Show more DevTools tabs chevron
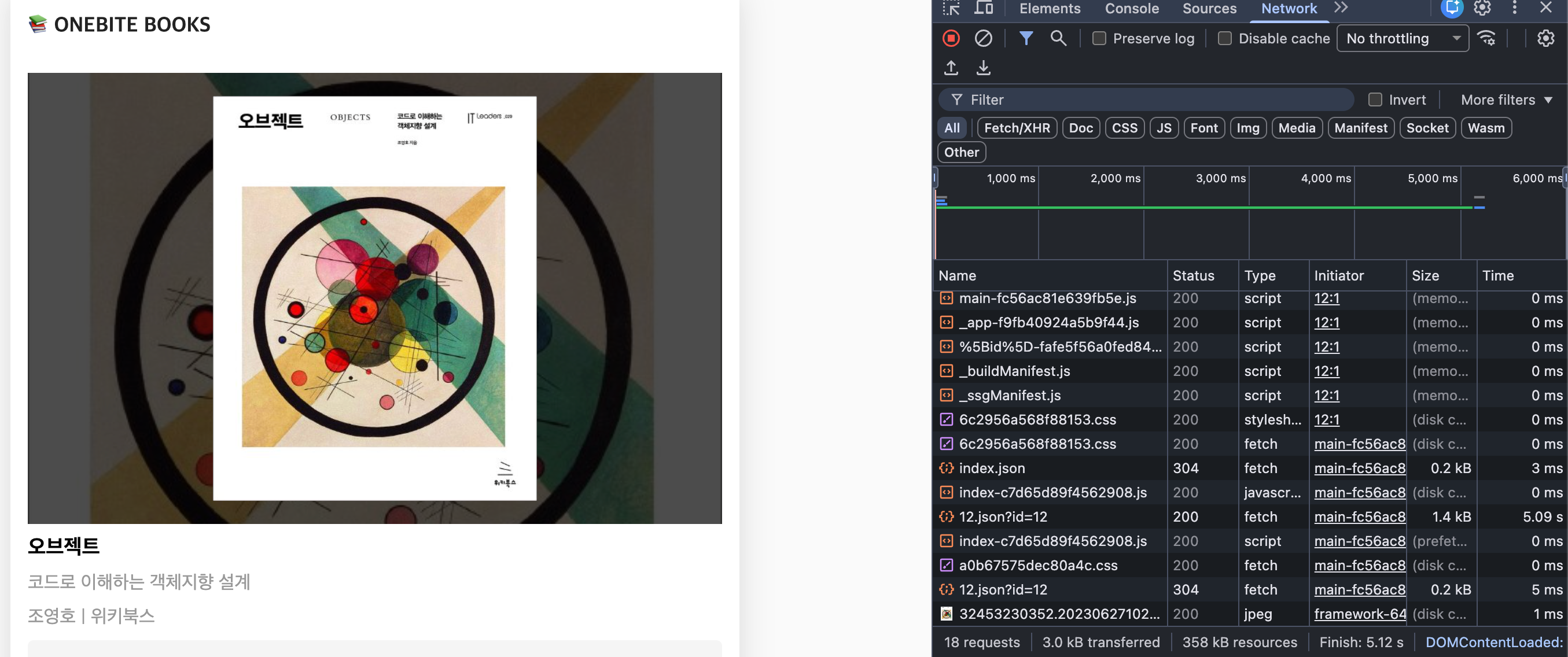Viewport: 1568px width, 657px height. coord(1341,8)
